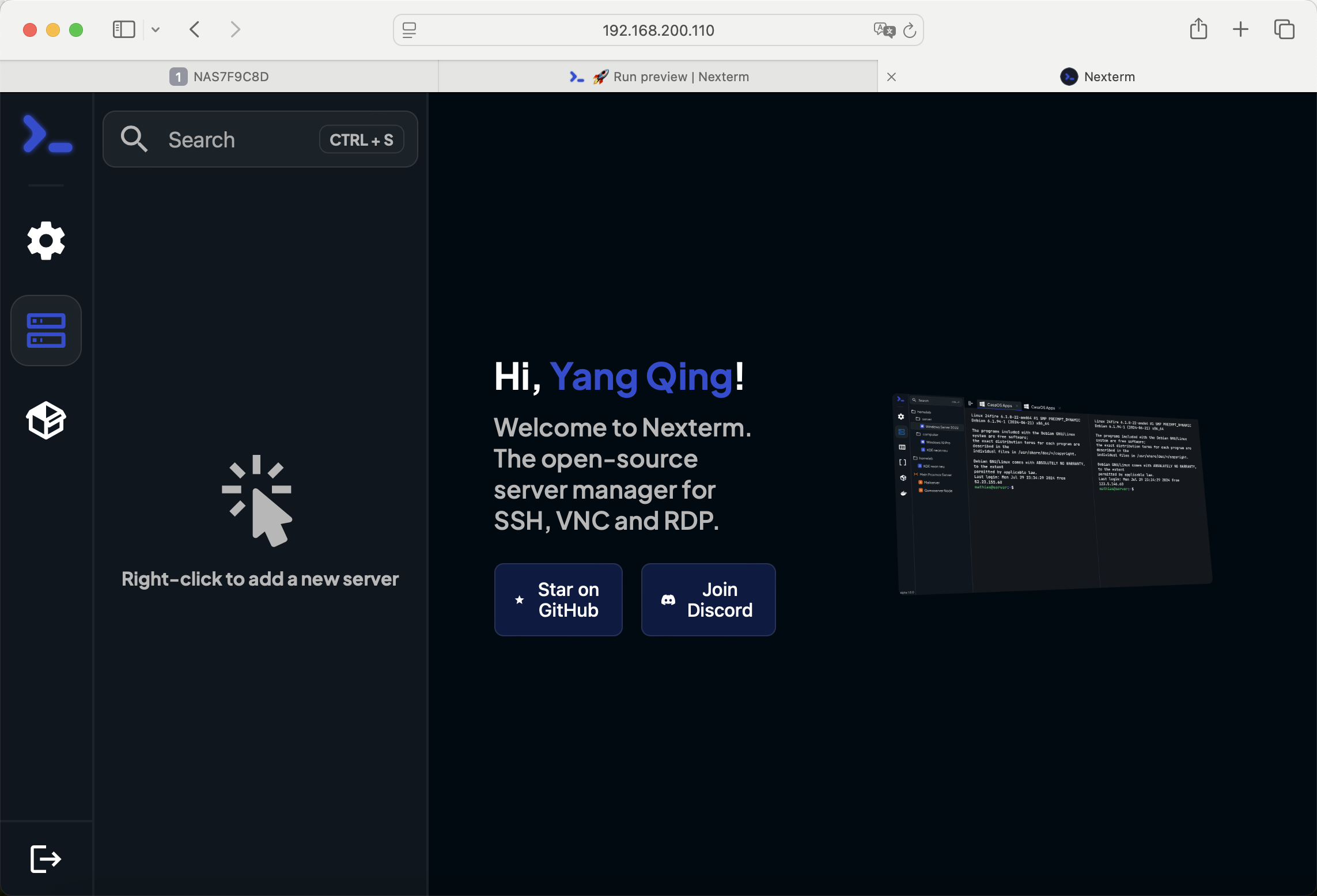The height and width of the screenshot is (896, 1317).
Task: Switch to Run preview | Nexterm tab
Action: (x=658, y=77)
